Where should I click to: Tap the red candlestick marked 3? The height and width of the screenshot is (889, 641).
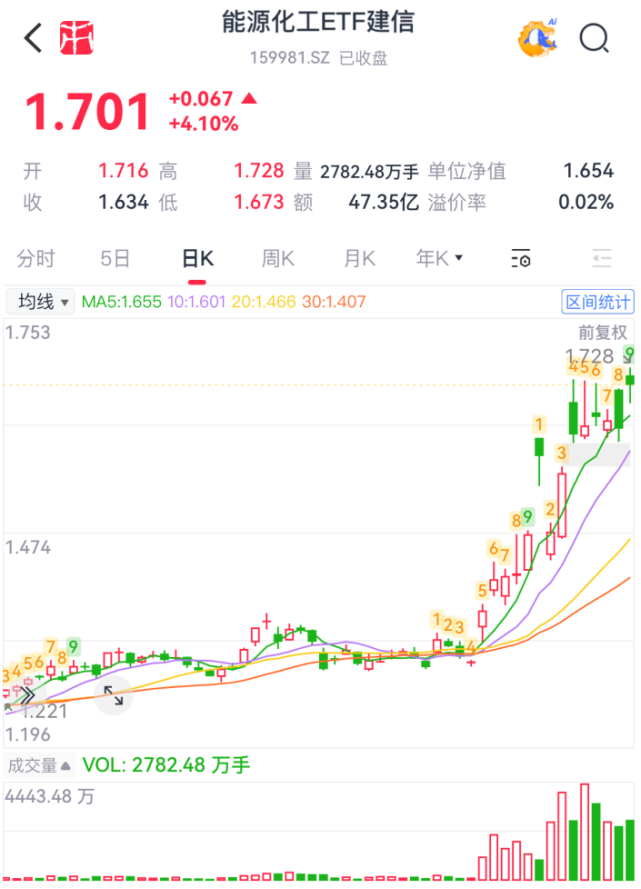(562, 505)
